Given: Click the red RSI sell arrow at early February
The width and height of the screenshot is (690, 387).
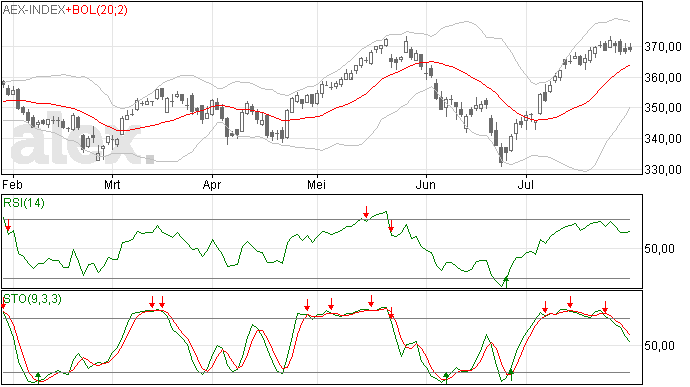Looking at the screenshot, I should pyautogui.click(x=8, y=225).
